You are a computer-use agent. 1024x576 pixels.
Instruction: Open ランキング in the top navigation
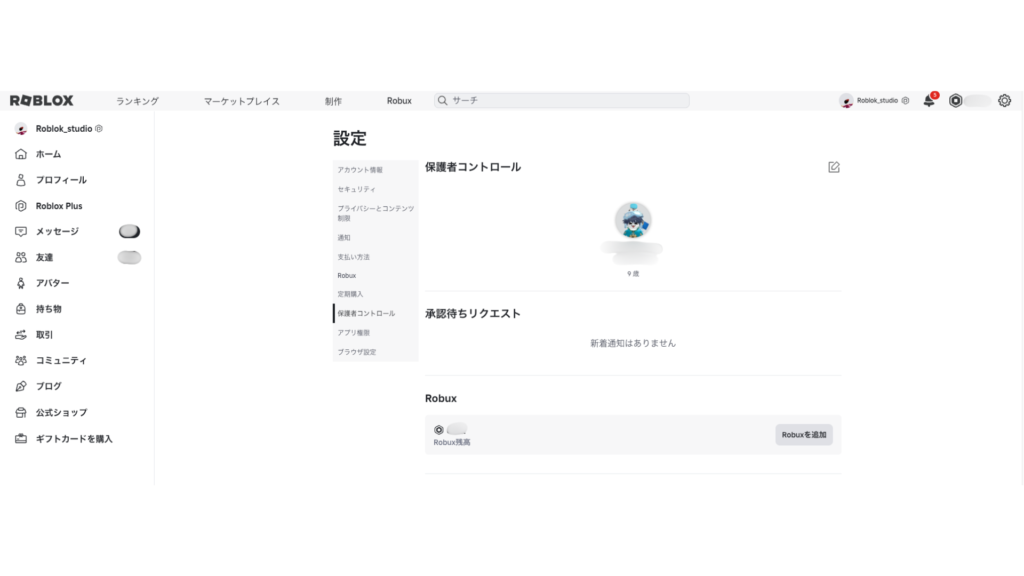[137, 101]
